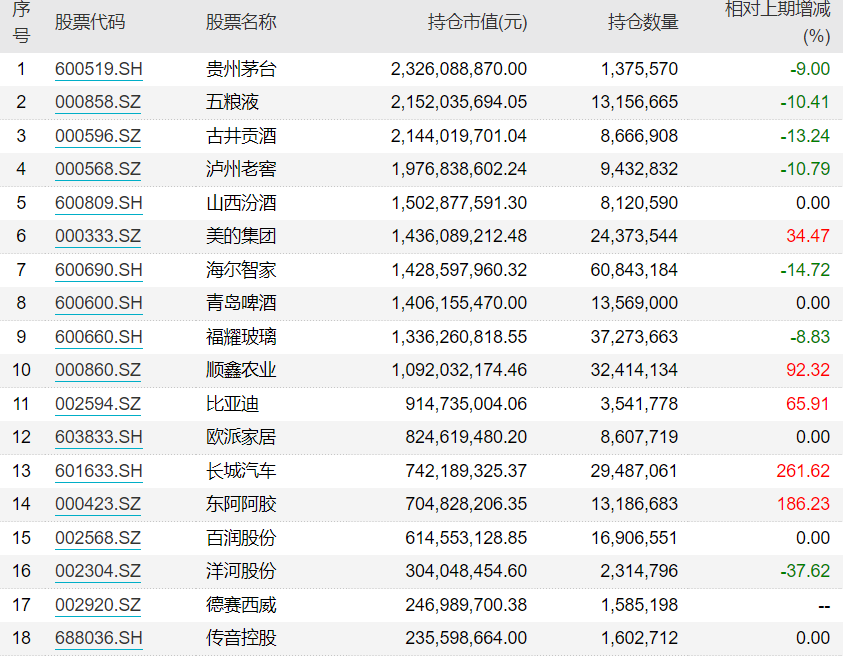Select stock name 美的集团
This screenshot has width=843, height=660.
click(241, 236)
